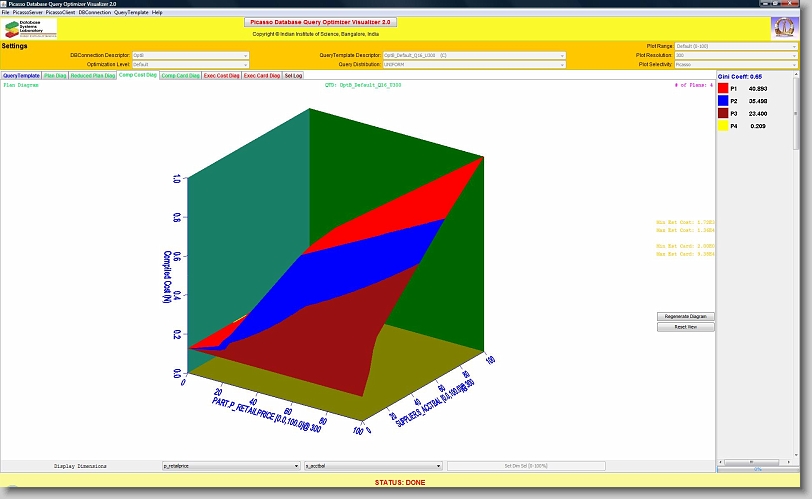Click the Regenerate Diagram button
Screen dimensions: 812x499
pyautogui.click(x=685, y=316)
